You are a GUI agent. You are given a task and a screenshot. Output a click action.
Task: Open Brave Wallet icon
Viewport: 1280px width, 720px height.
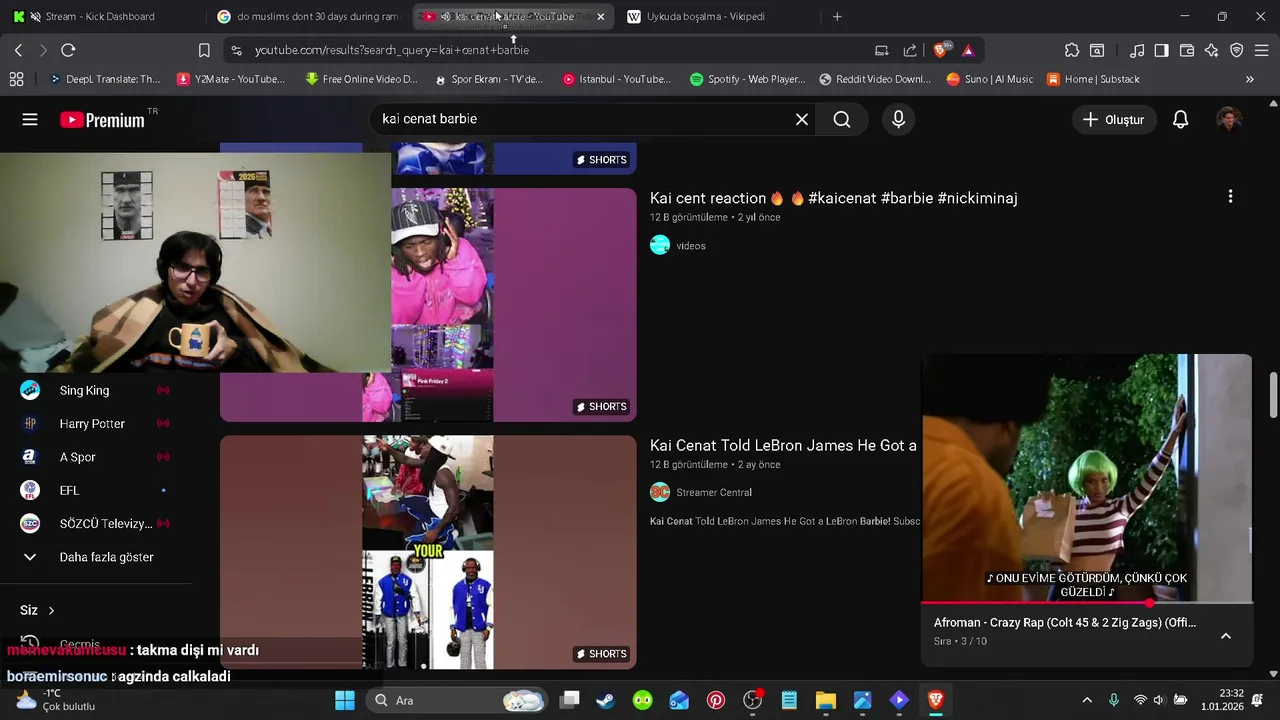(x=1187, y=50)
